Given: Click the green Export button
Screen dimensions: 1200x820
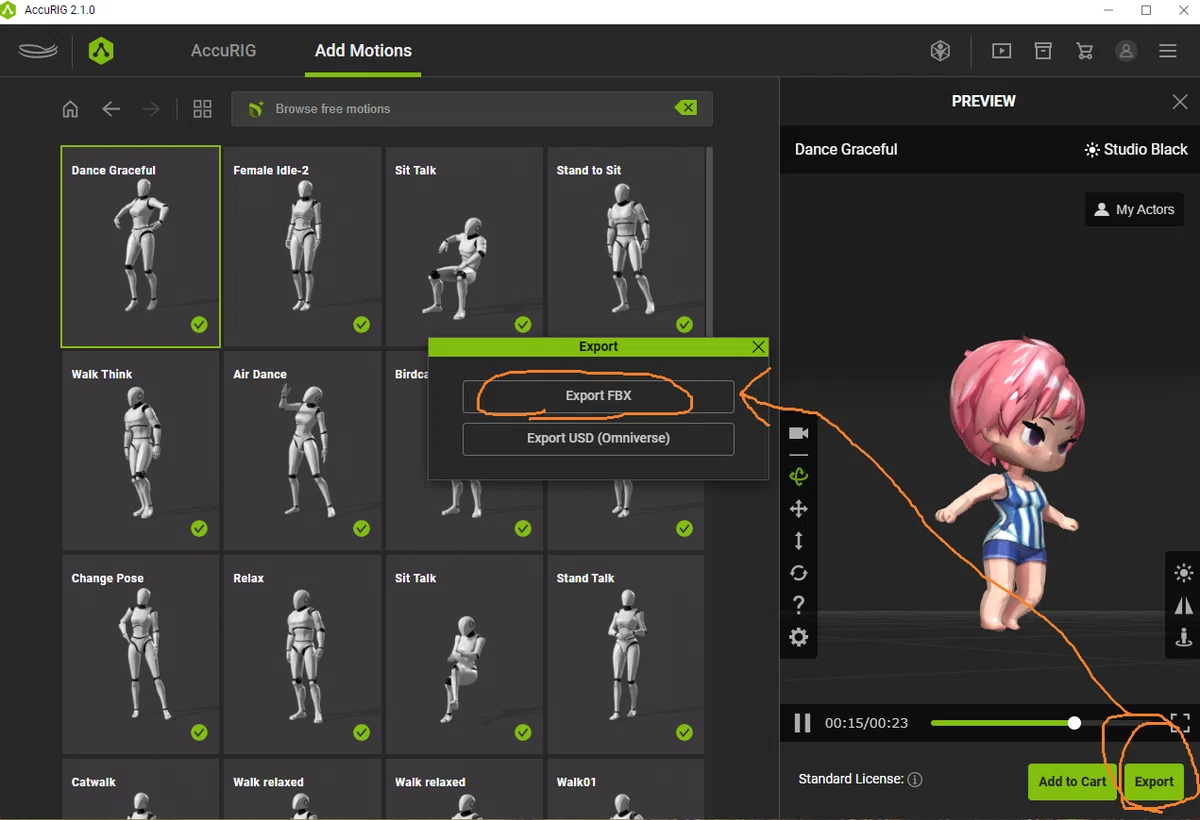Looking at the screenshot, I should [x=1154, y=782].
